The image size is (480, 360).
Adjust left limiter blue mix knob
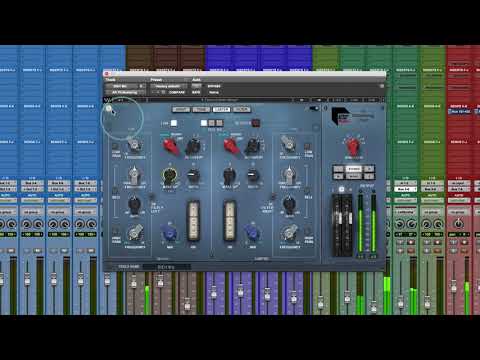pyautogui.click(x=169, y=232)
